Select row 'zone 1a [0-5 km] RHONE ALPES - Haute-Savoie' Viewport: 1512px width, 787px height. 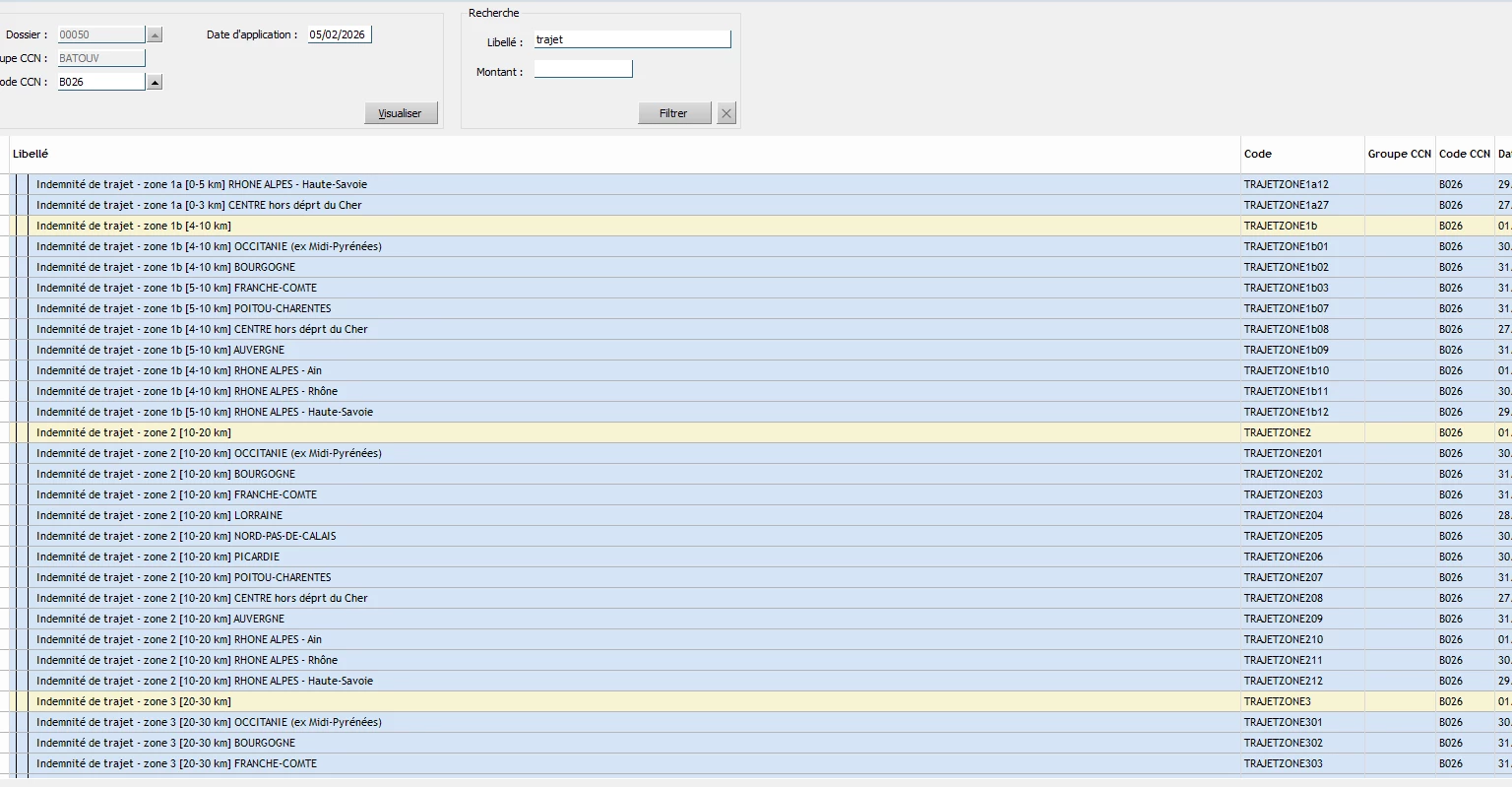(756, 184)
